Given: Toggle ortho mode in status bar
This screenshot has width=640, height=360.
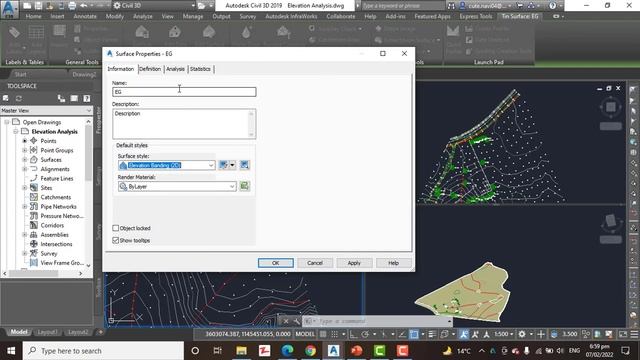Looking at the screenshot, I should pos(353,334).
